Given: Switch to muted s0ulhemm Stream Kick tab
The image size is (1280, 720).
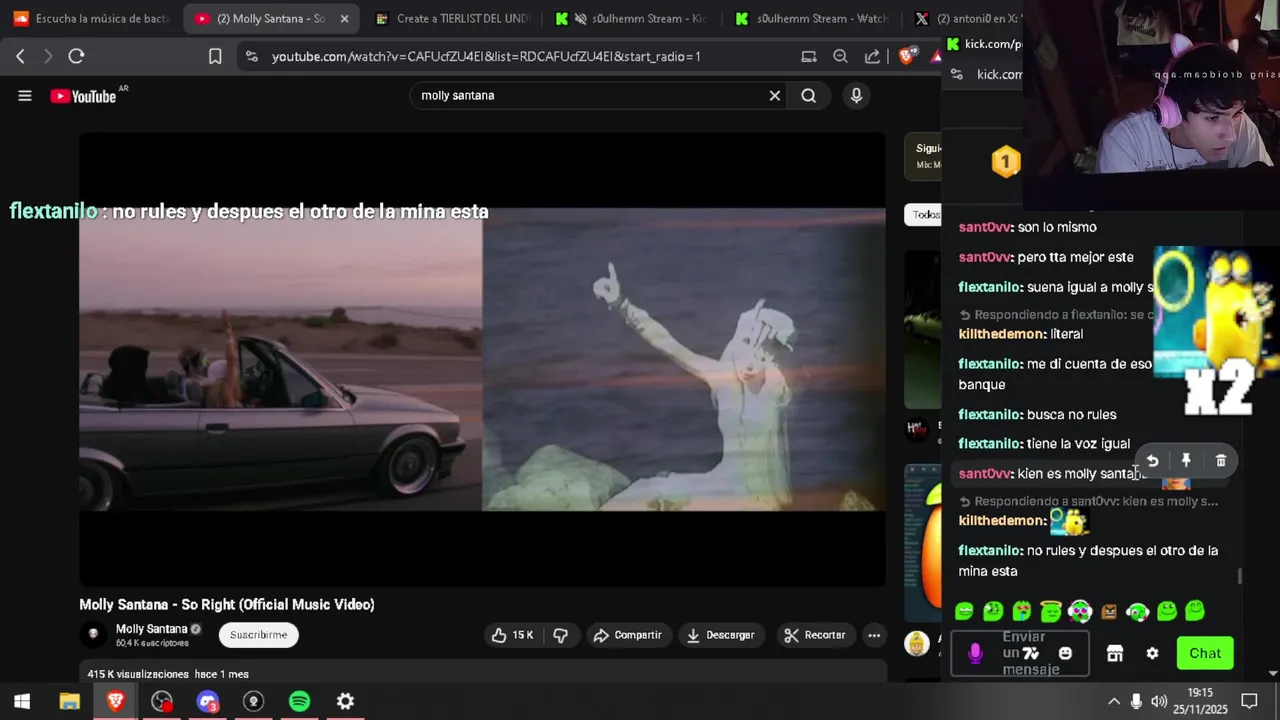Looking at the screenshot, I should pos(632,18).
